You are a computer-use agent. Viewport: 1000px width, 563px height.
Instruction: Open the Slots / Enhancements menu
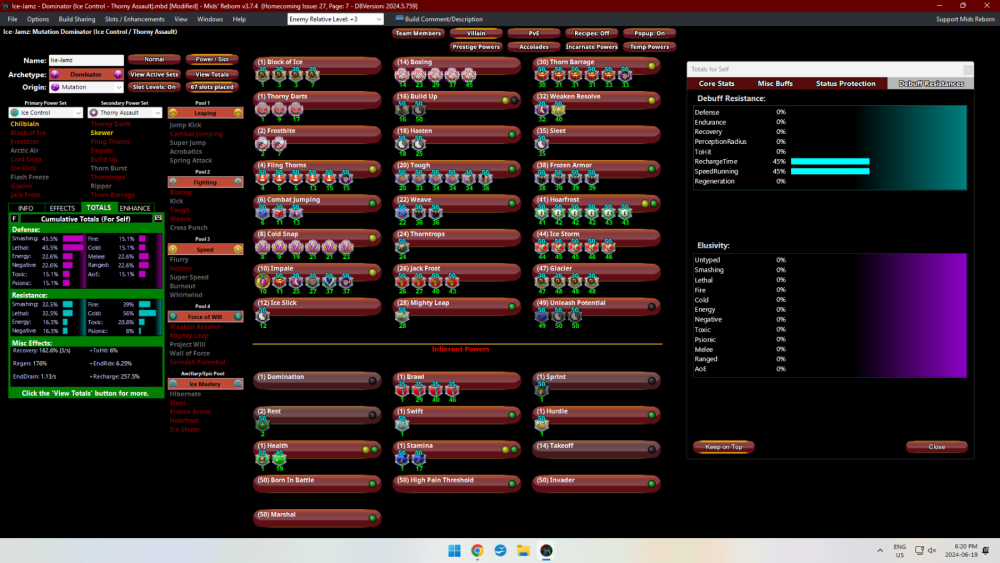pyautogui.click(x=135, y=19)
